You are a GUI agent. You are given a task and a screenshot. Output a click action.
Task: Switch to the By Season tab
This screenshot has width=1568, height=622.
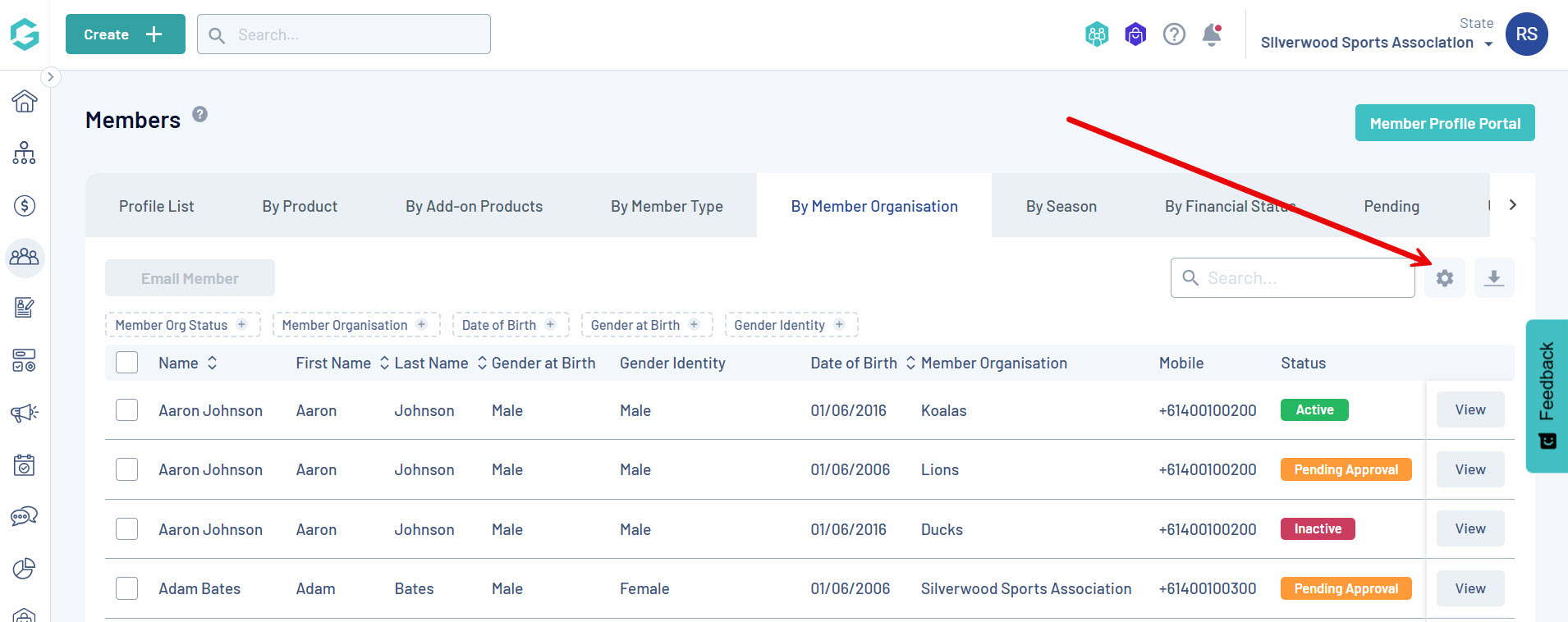[1061, 206]
